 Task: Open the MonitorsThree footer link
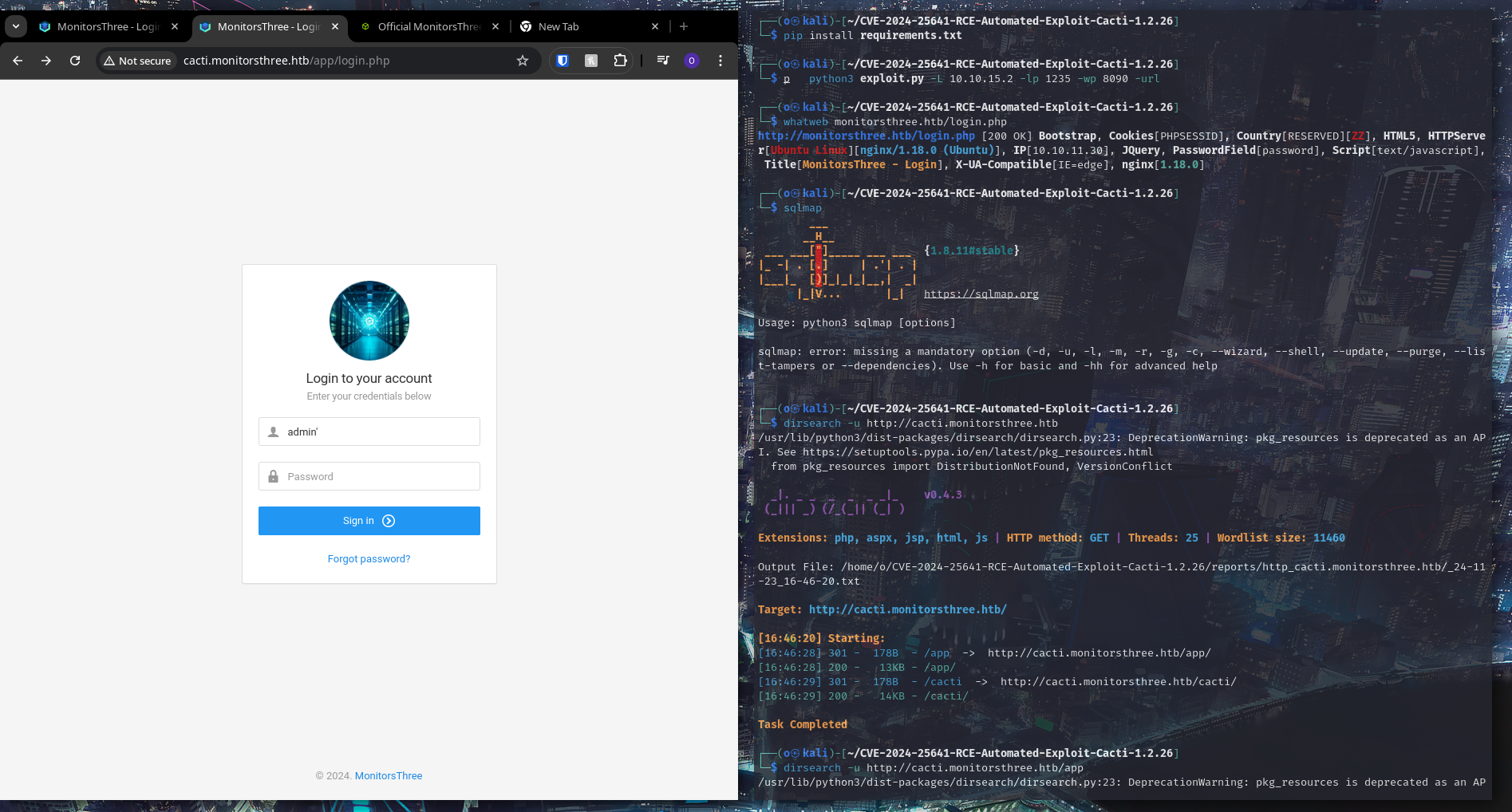click(x=389, y=776)
